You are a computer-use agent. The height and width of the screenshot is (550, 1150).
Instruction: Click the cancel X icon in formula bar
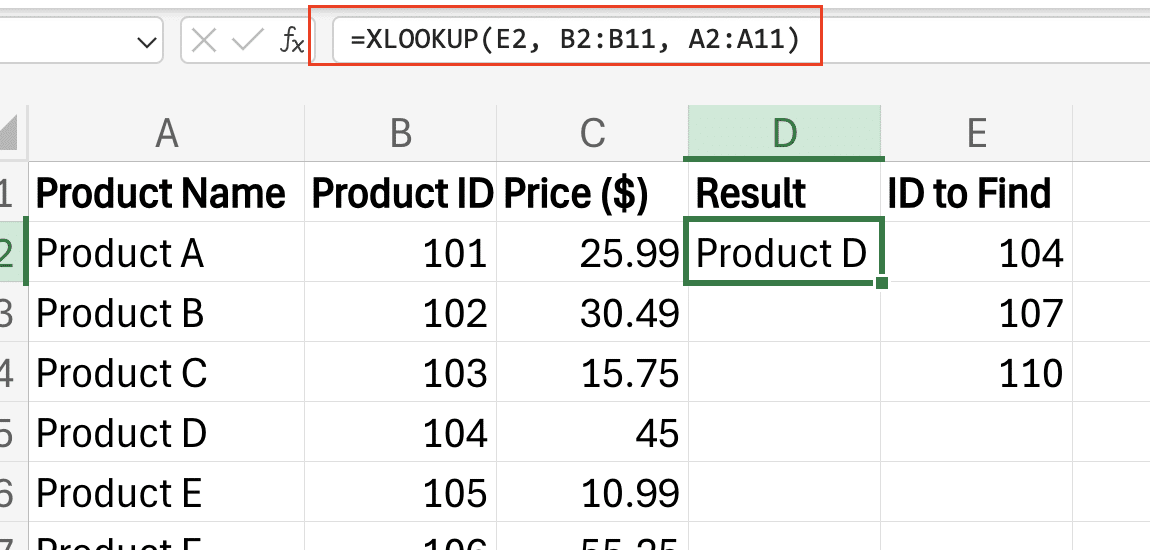tap(203, 42)
